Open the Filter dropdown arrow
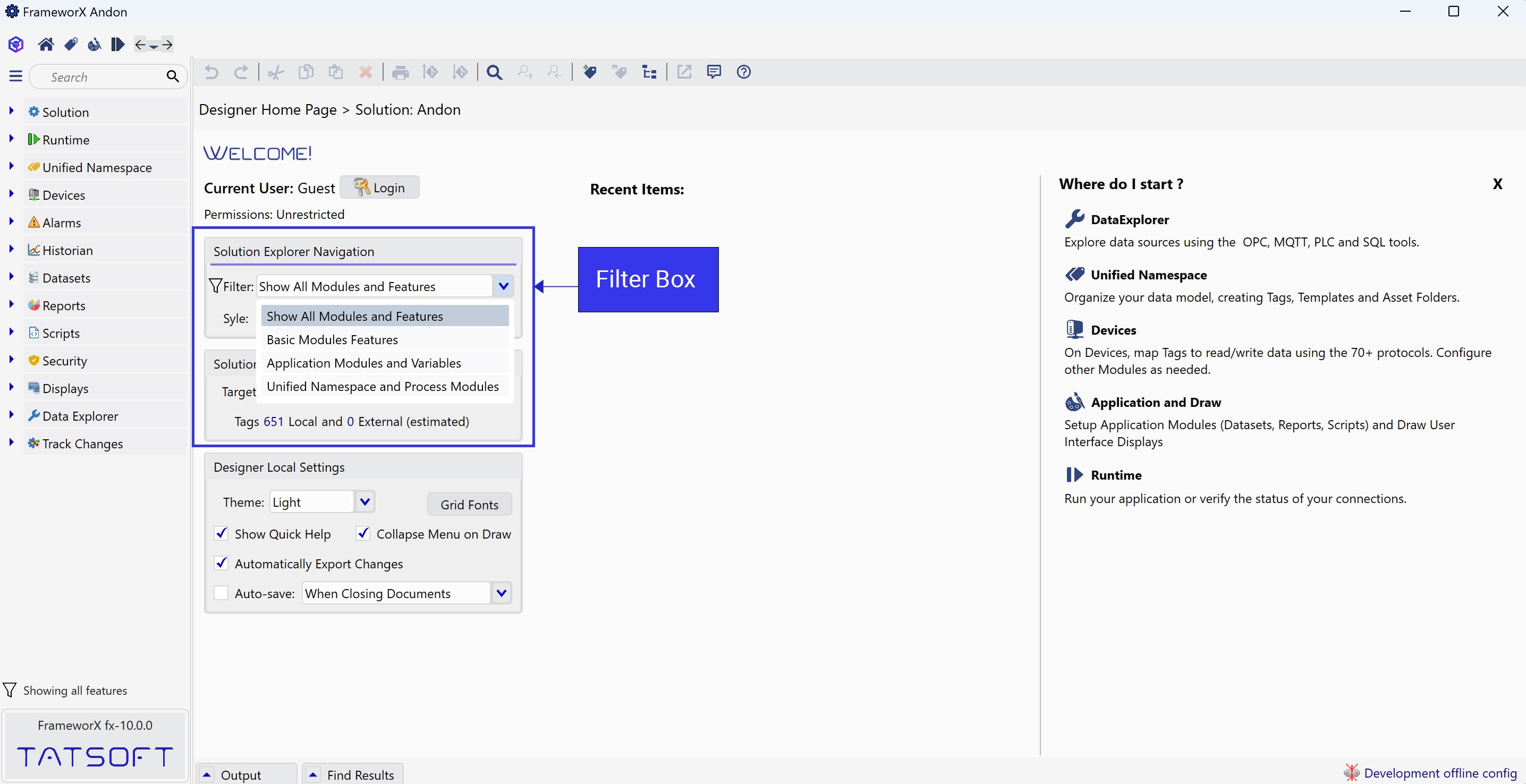 [x=503, y=286]
